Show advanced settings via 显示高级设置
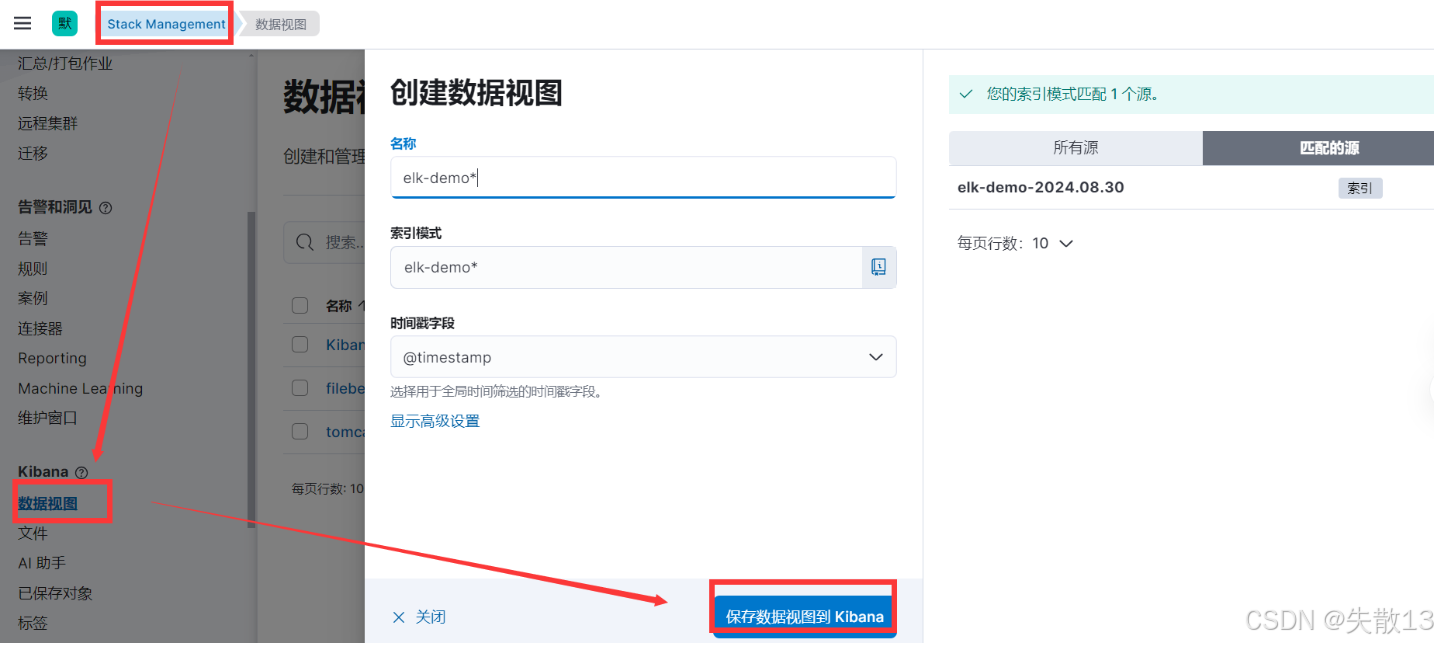The width and height of the screenshot is (1438, 646). [x=435, y=421]
